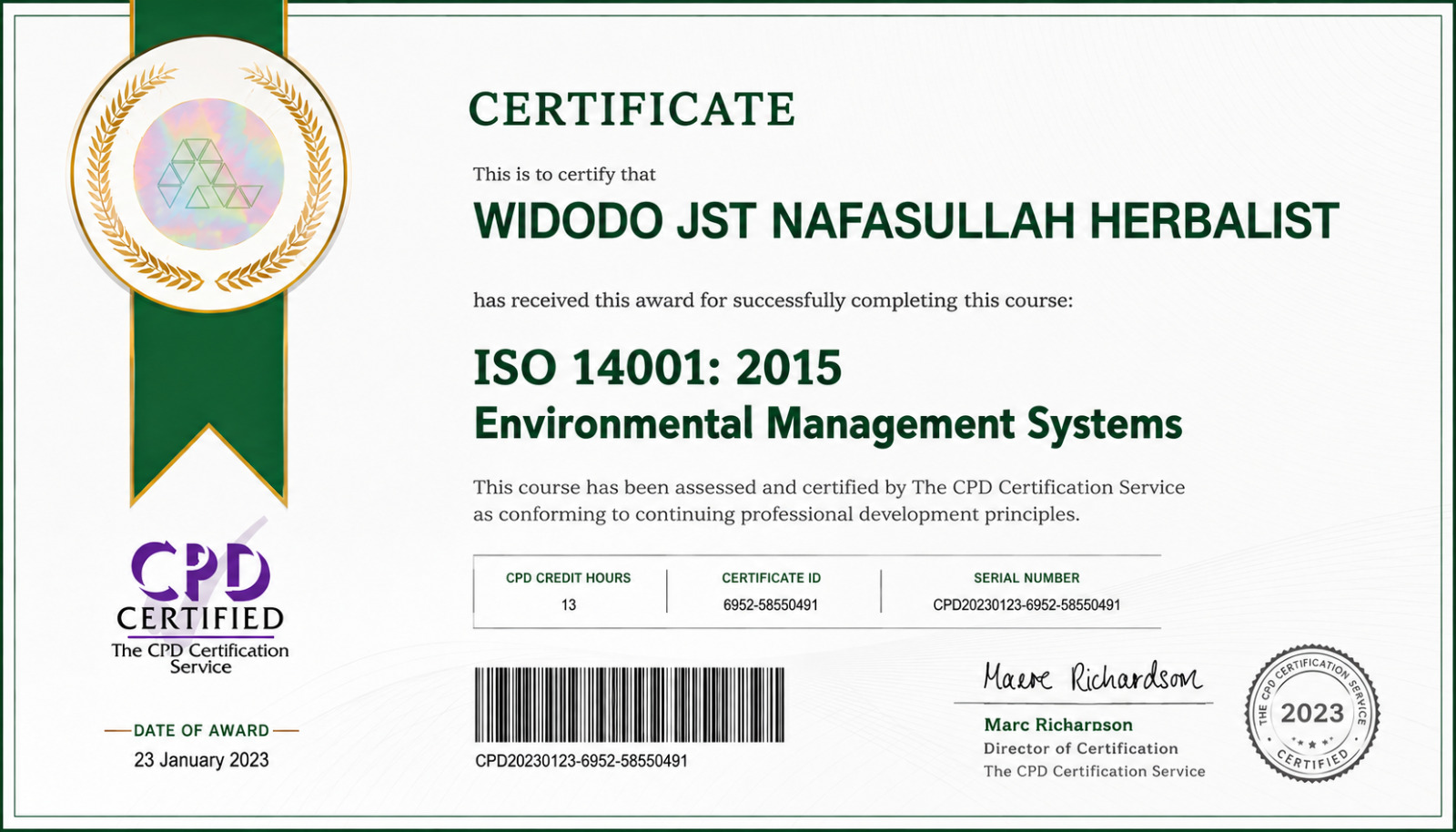
Task: Click the line 'as conforming to continuing professional development'
Action: pos(776,514)
